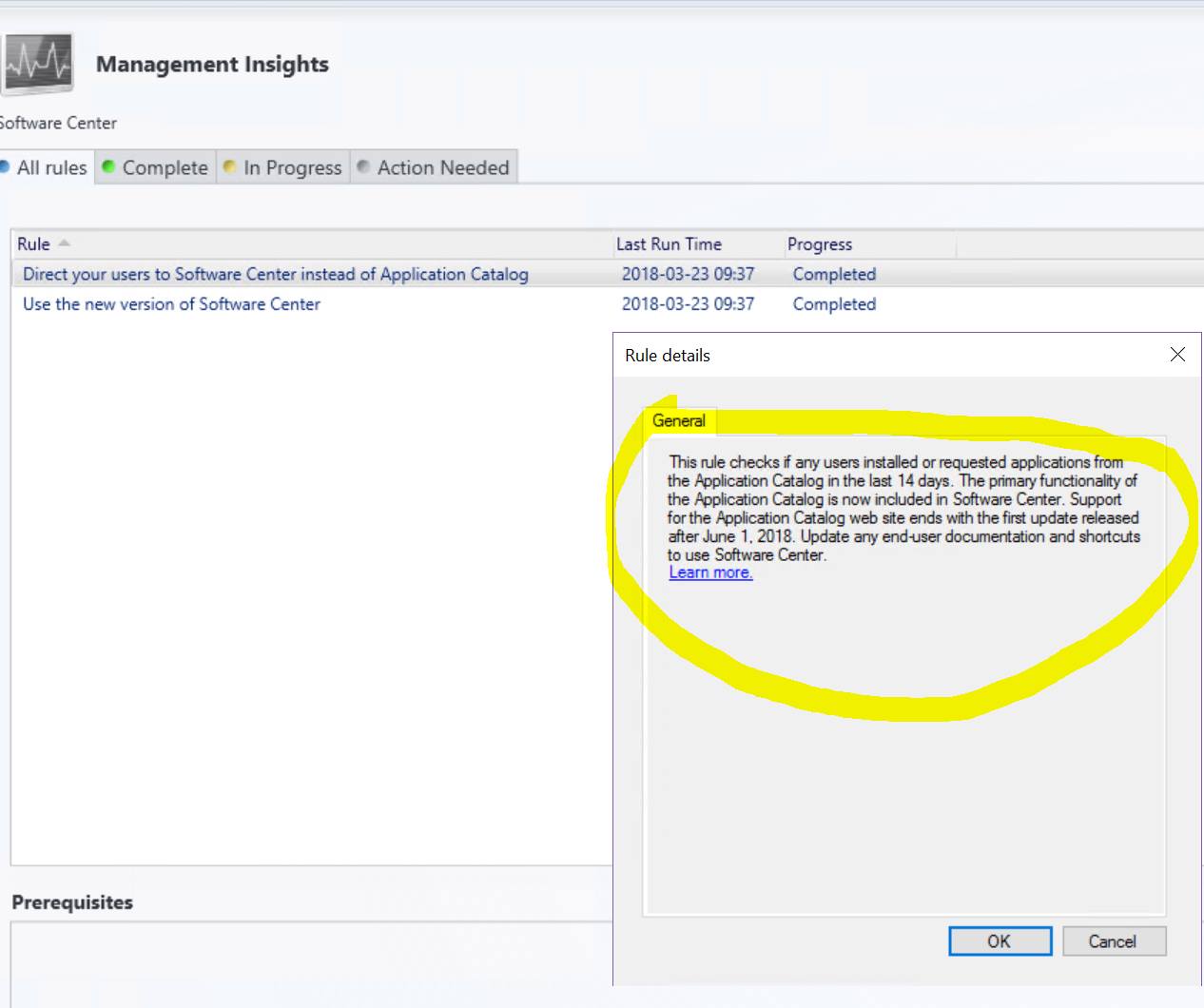
Task: Click the Prerequisites heading
Action: tap(72, 902)
